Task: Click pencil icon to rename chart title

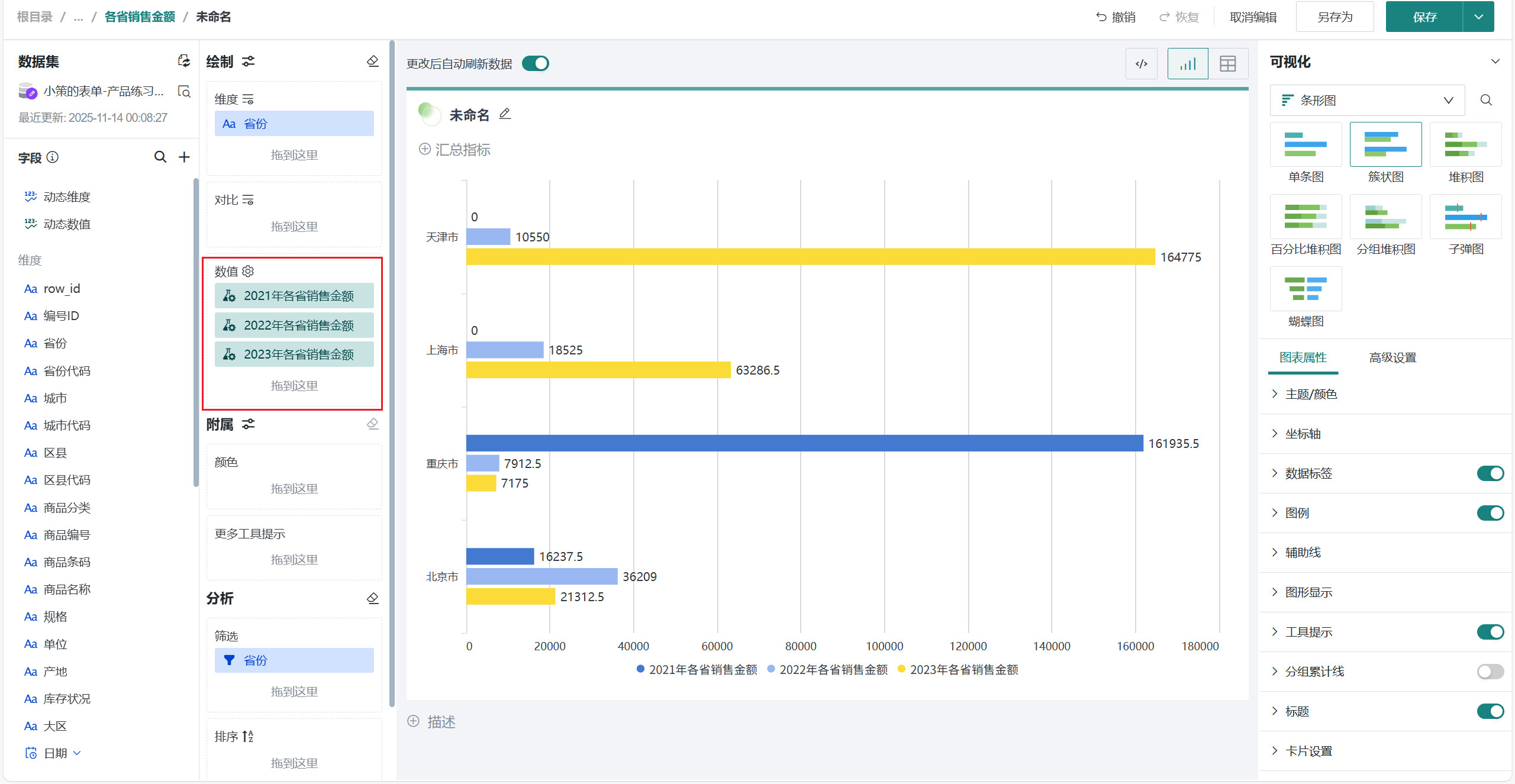Action: [505, 114]
